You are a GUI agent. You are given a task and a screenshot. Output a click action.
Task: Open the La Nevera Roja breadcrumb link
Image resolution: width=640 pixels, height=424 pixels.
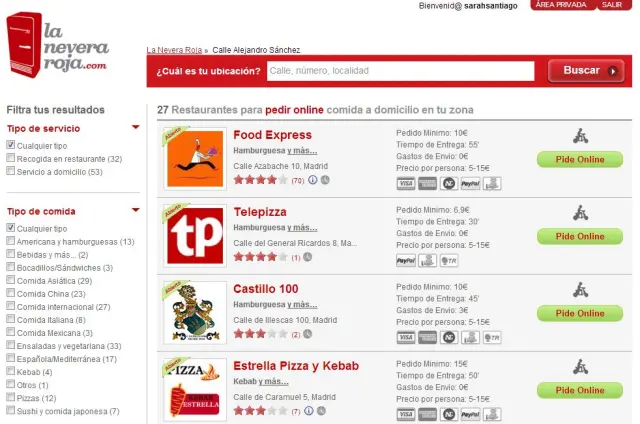[174, 50]
